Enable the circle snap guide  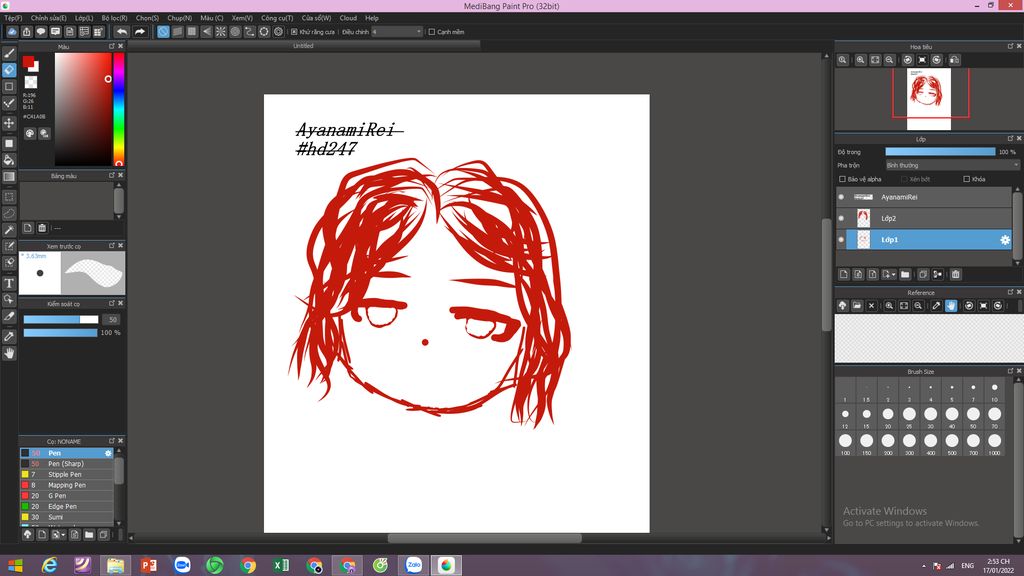pos(235,31)
